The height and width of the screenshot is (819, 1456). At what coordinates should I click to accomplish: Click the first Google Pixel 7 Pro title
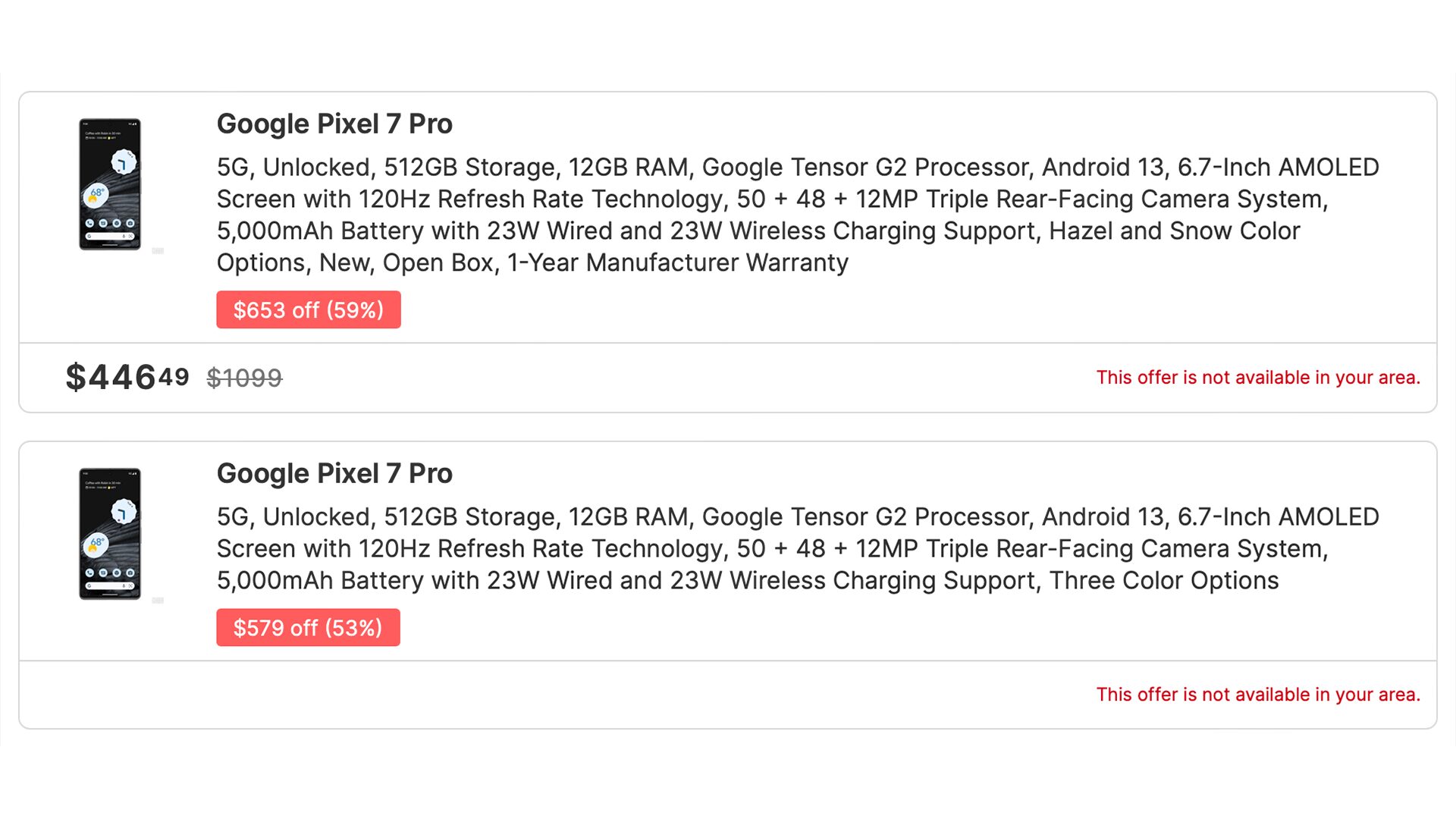(x=334, y=124)
